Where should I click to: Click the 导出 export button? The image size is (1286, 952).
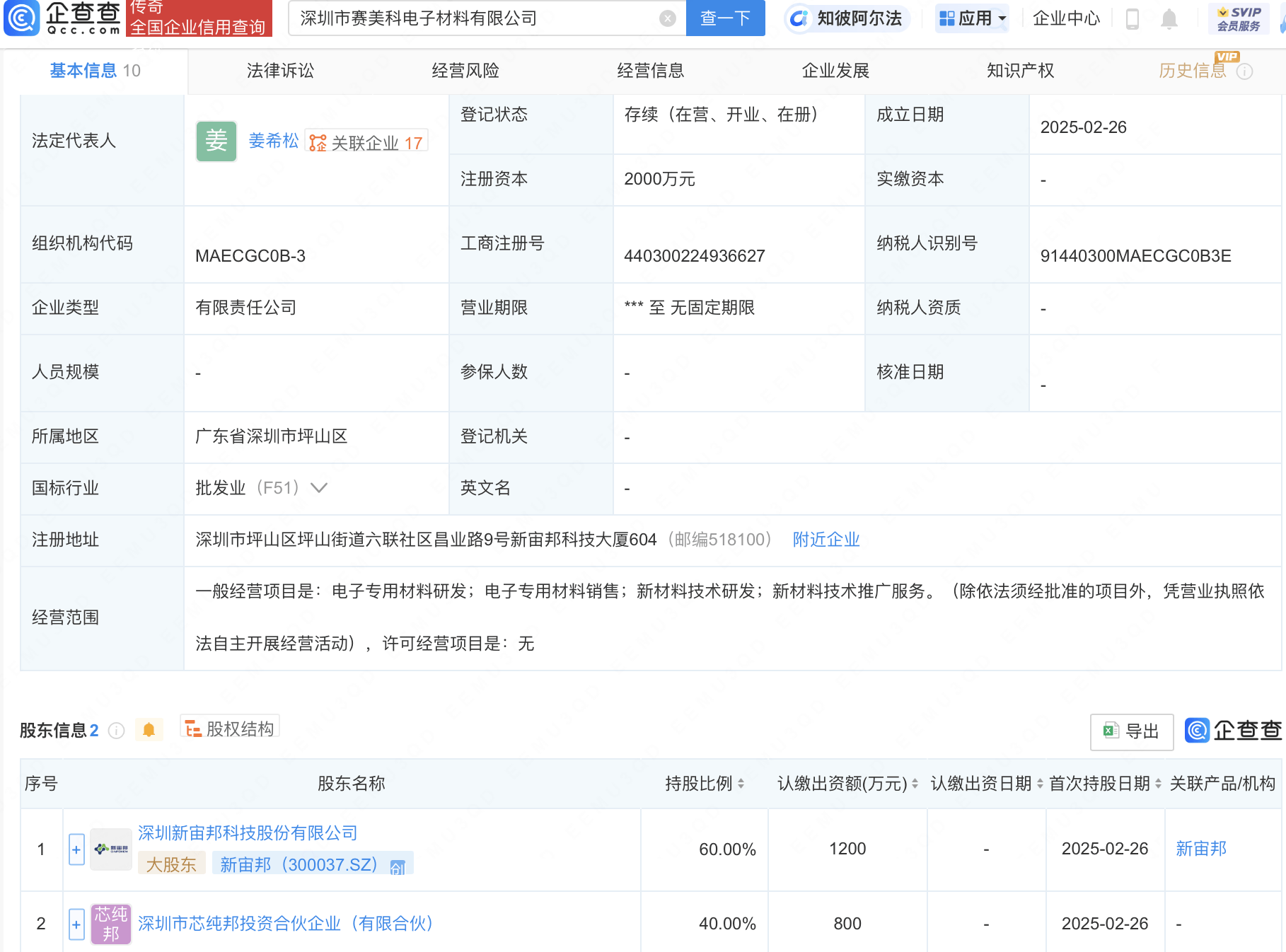coord(1132,731)
